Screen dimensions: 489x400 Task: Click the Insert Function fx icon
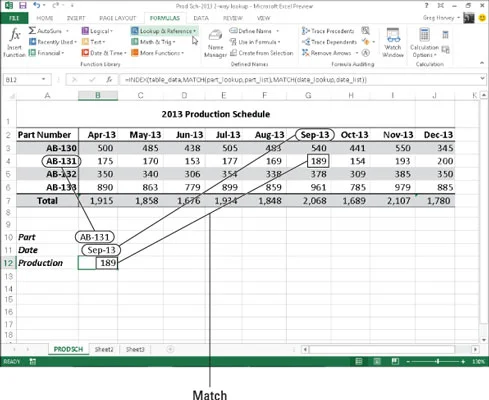click(x=15, y=35)
